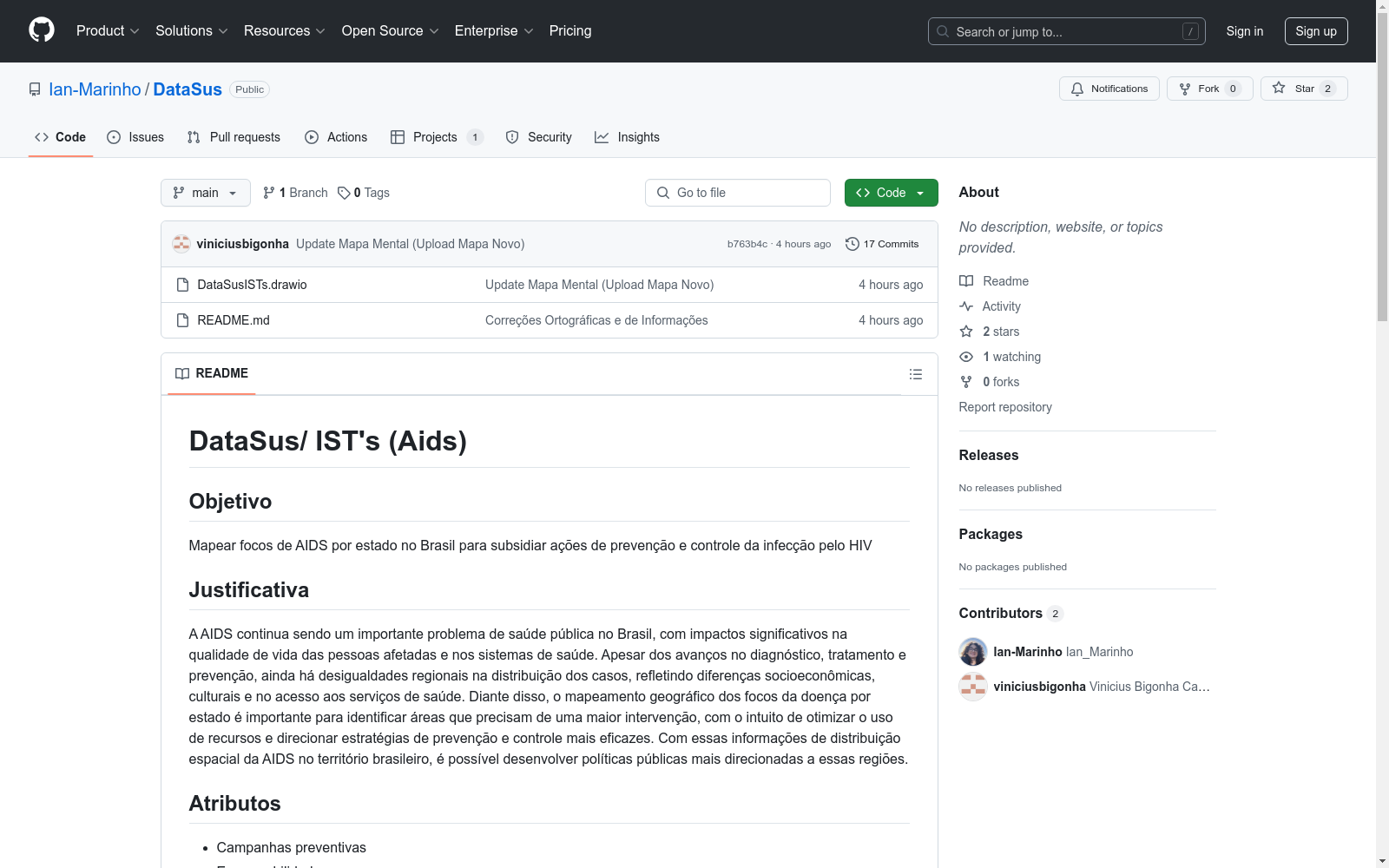This screenshot has height=868, width=1389.
Task: Click the Readme link in About
Action: point(1005,281)
